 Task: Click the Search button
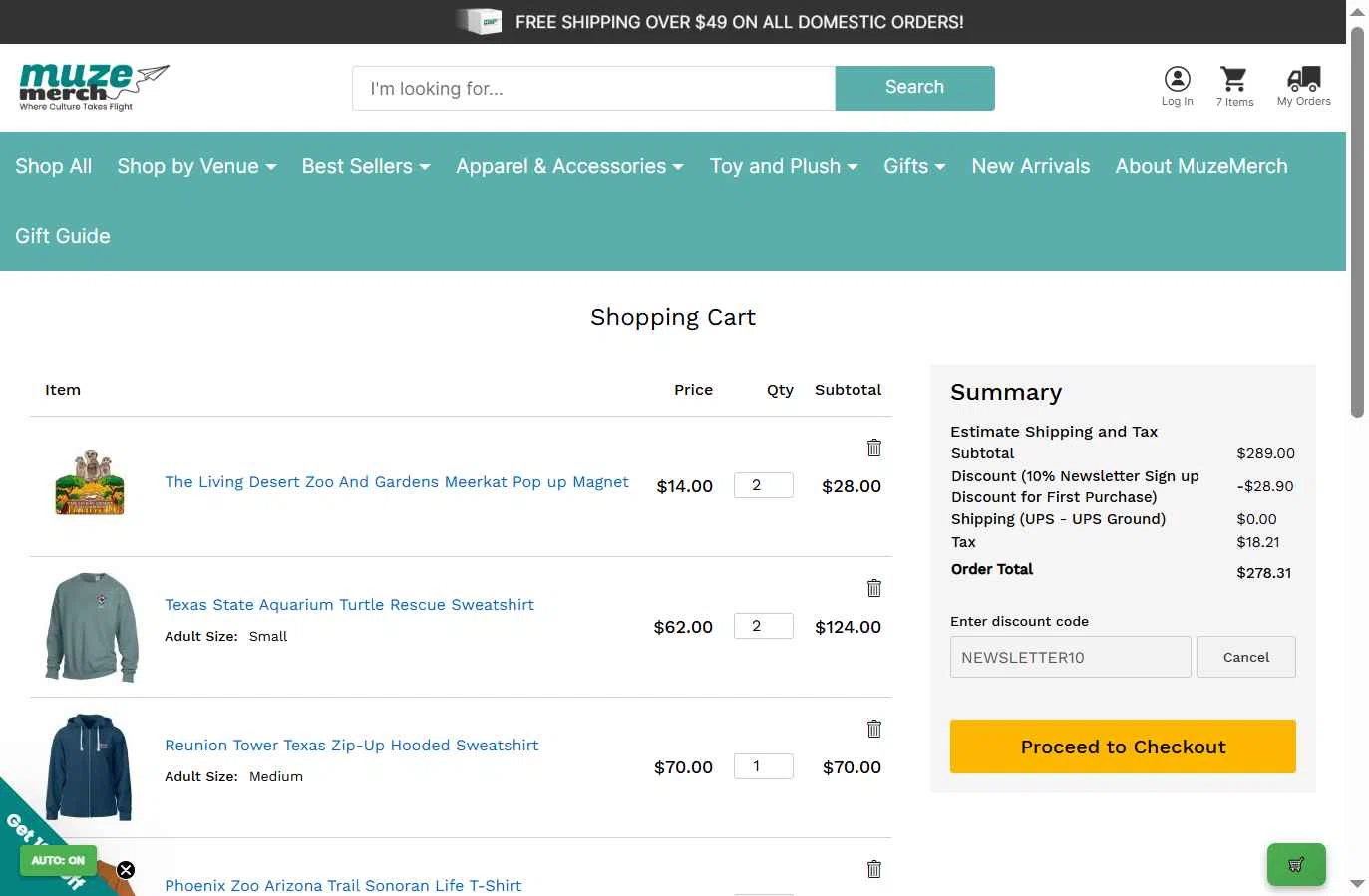tap(914, 88)
